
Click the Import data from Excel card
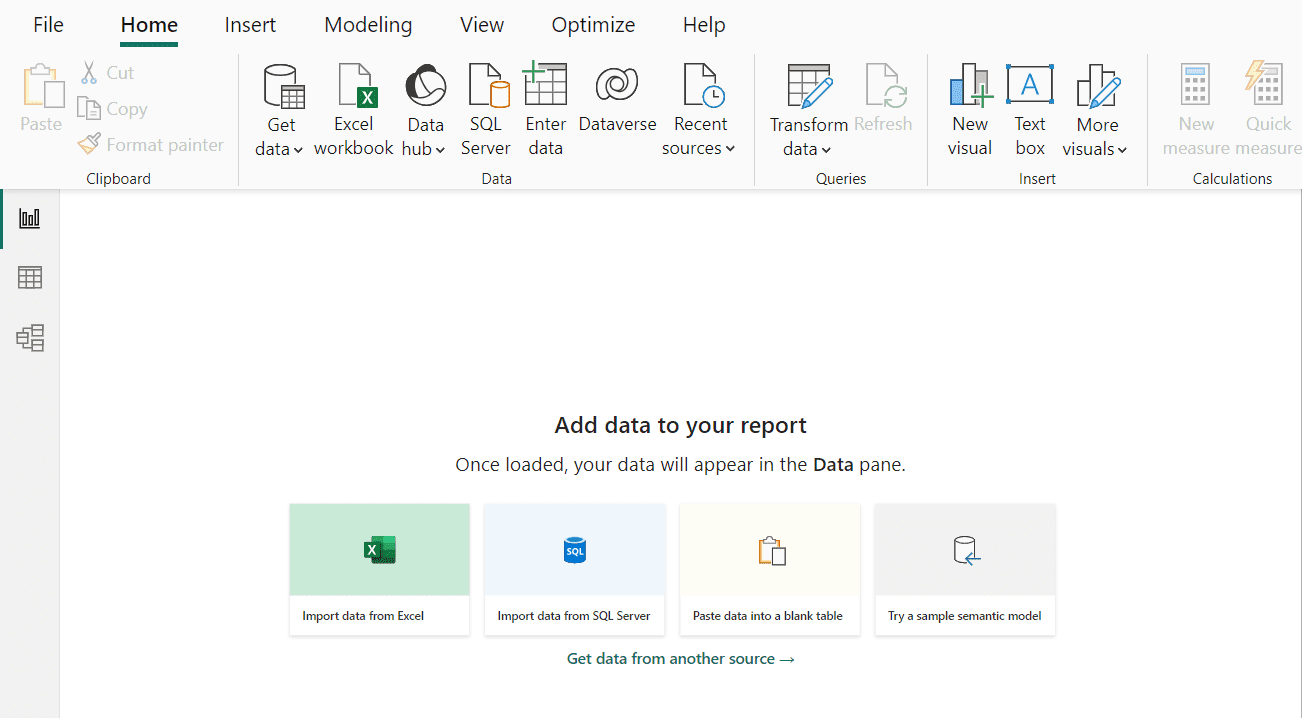point(379,569)
